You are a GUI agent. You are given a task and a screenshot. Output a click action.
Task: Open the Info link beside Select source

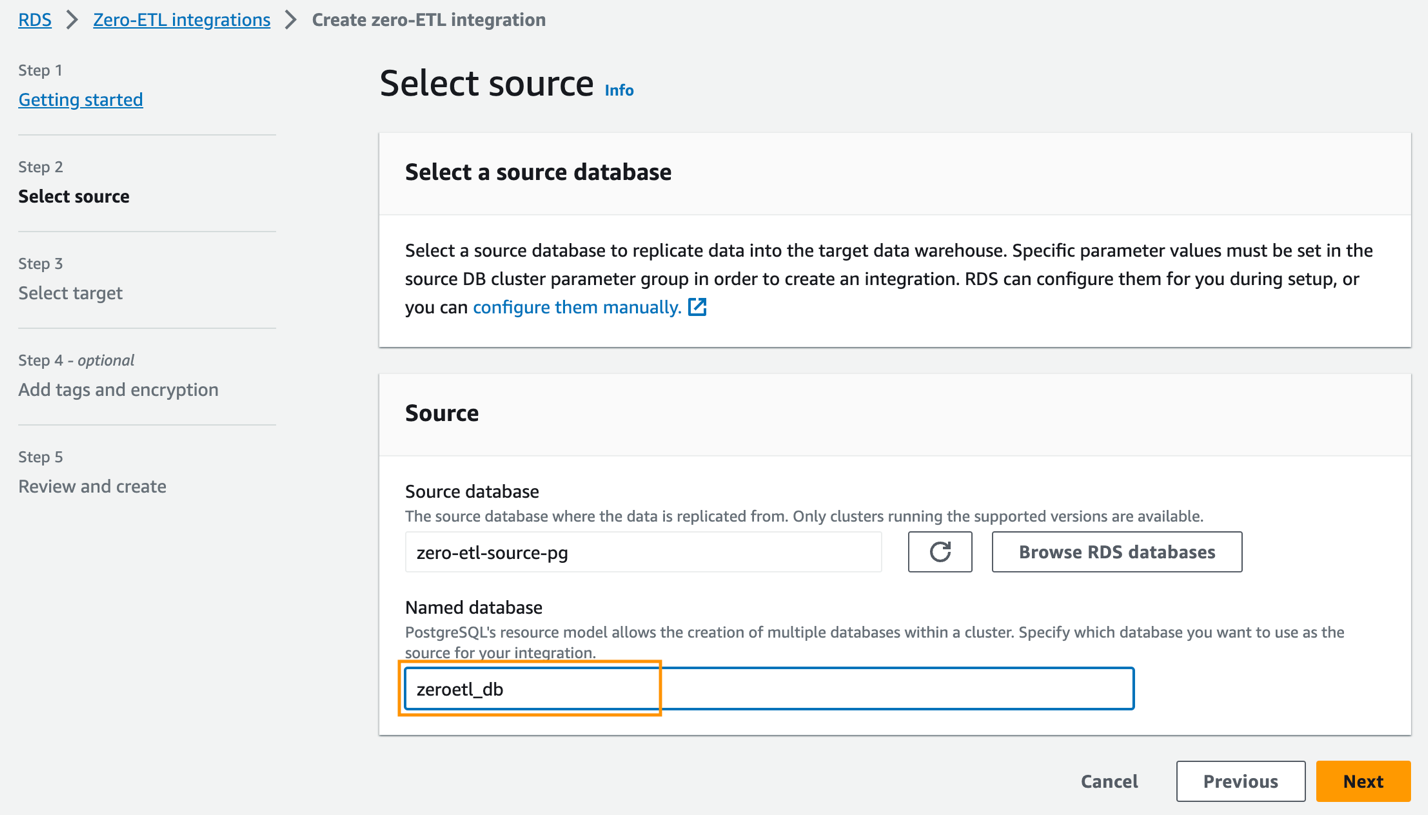(619, 90)
